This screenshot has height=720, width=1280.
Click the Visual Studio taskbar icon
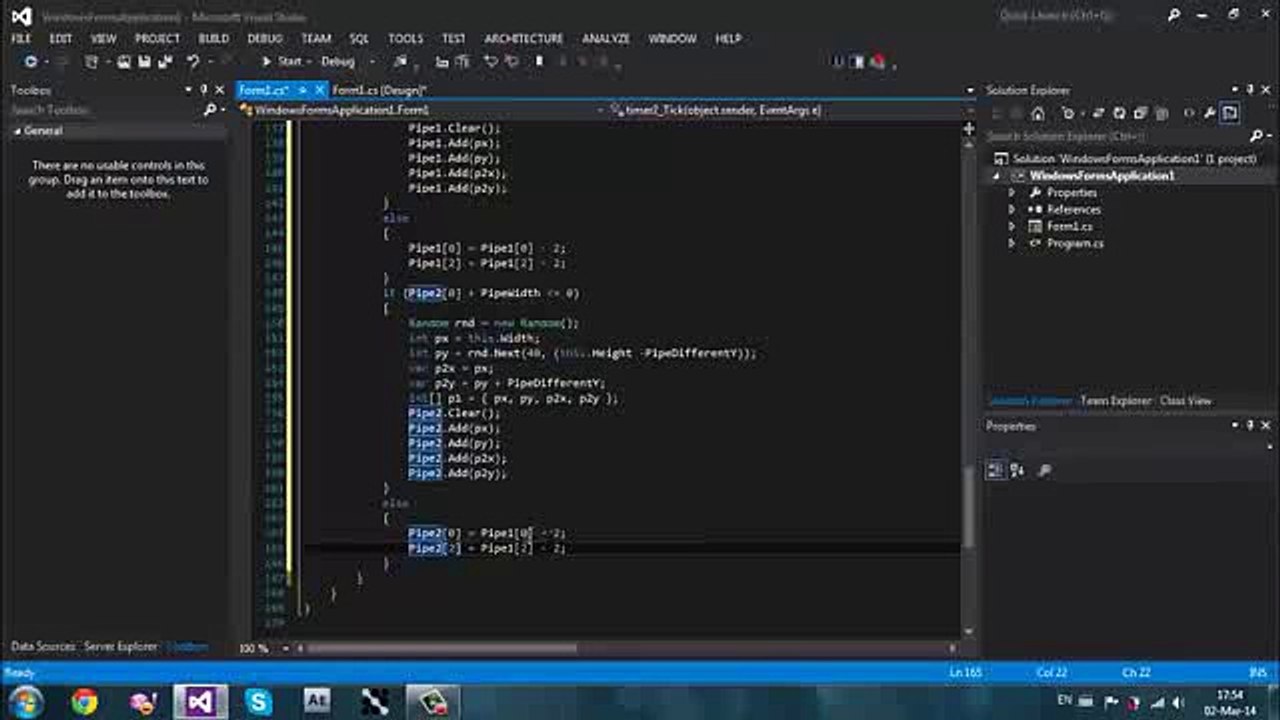(x=200, y=702)
